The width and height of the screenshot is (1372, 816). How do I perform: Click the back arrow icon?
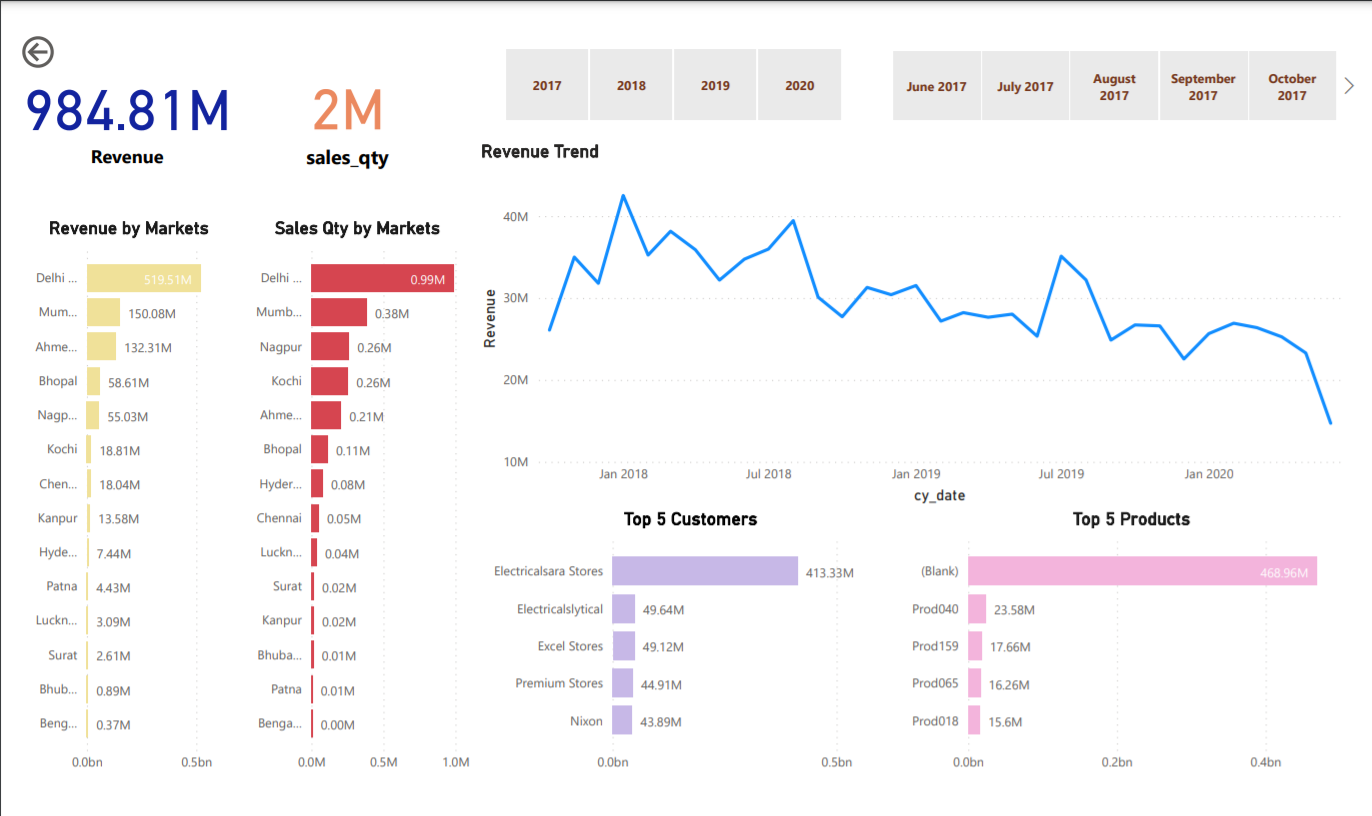(38, 53)
